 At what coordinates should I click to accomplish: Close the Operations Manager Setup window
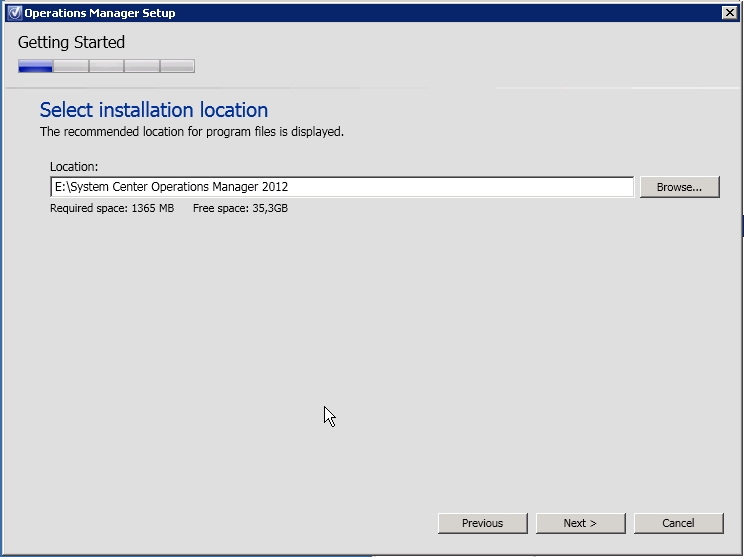[729, 13]
